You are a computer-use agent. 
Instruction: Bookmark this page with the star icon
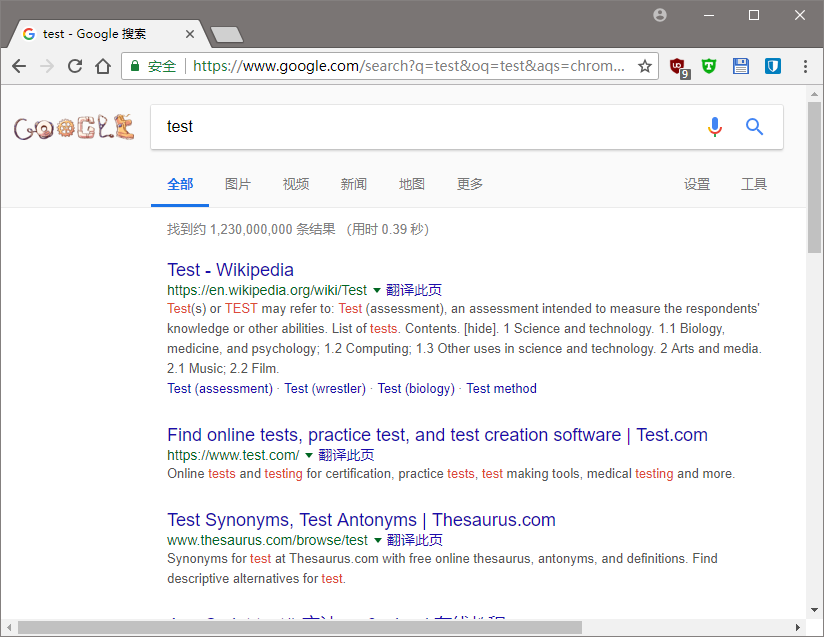coord(645,66)
